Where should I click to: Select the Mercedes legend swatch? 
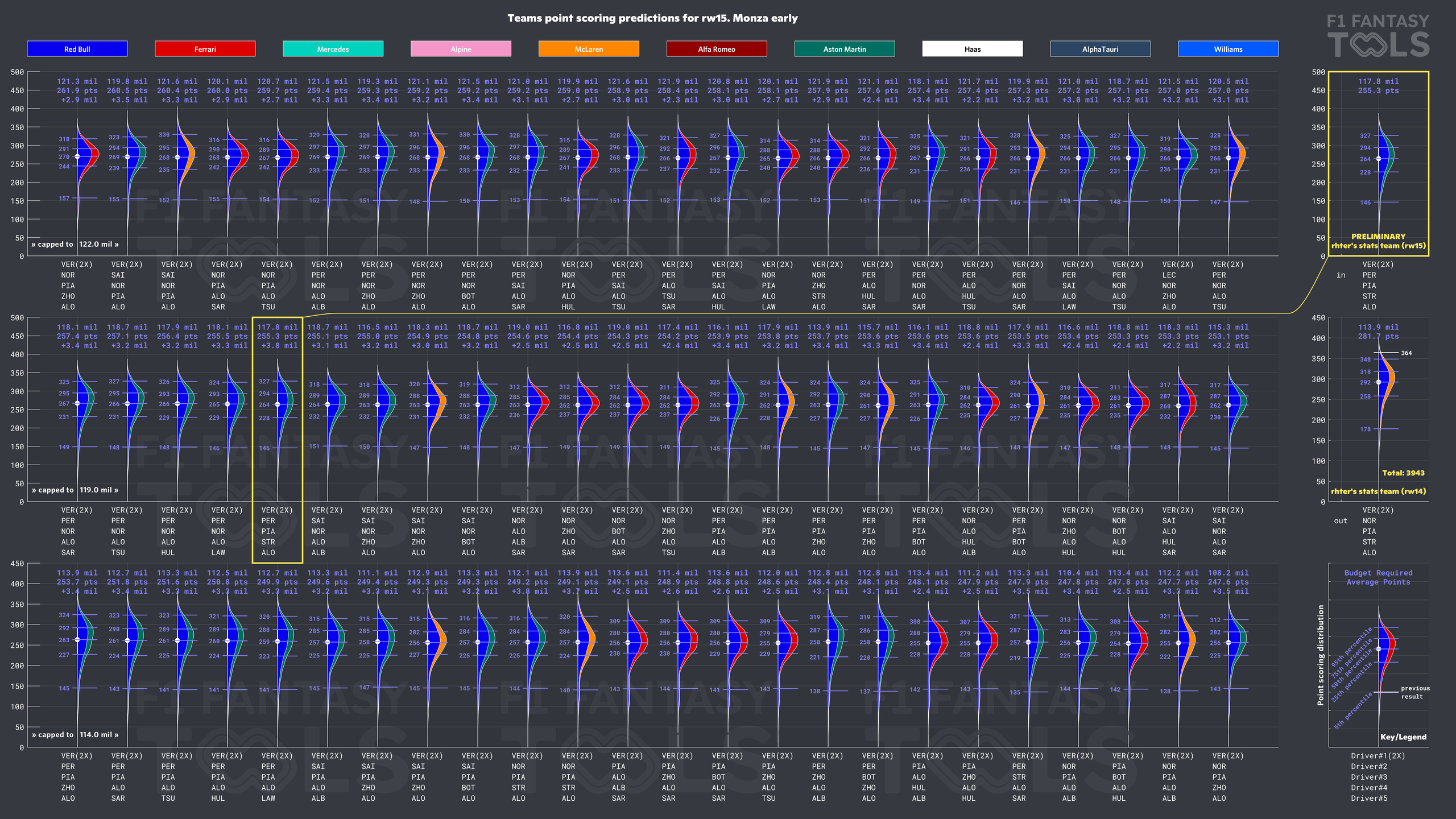333,49
